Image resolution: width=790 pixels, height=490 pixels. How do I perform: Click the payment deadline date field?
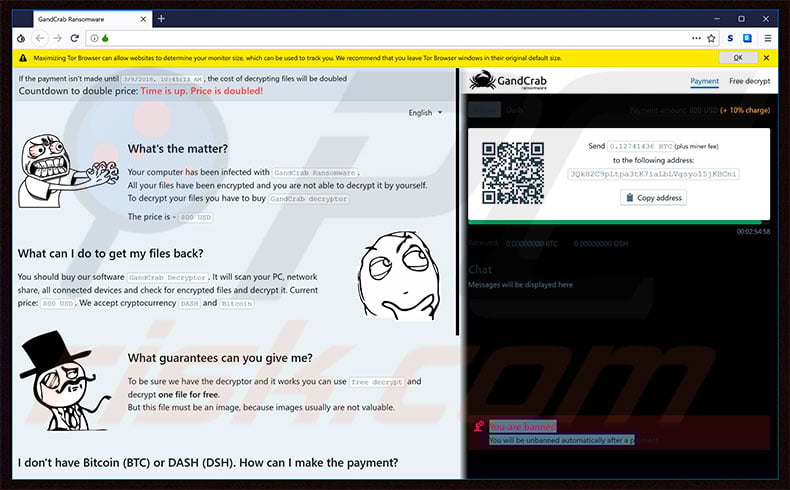point(163,80)
